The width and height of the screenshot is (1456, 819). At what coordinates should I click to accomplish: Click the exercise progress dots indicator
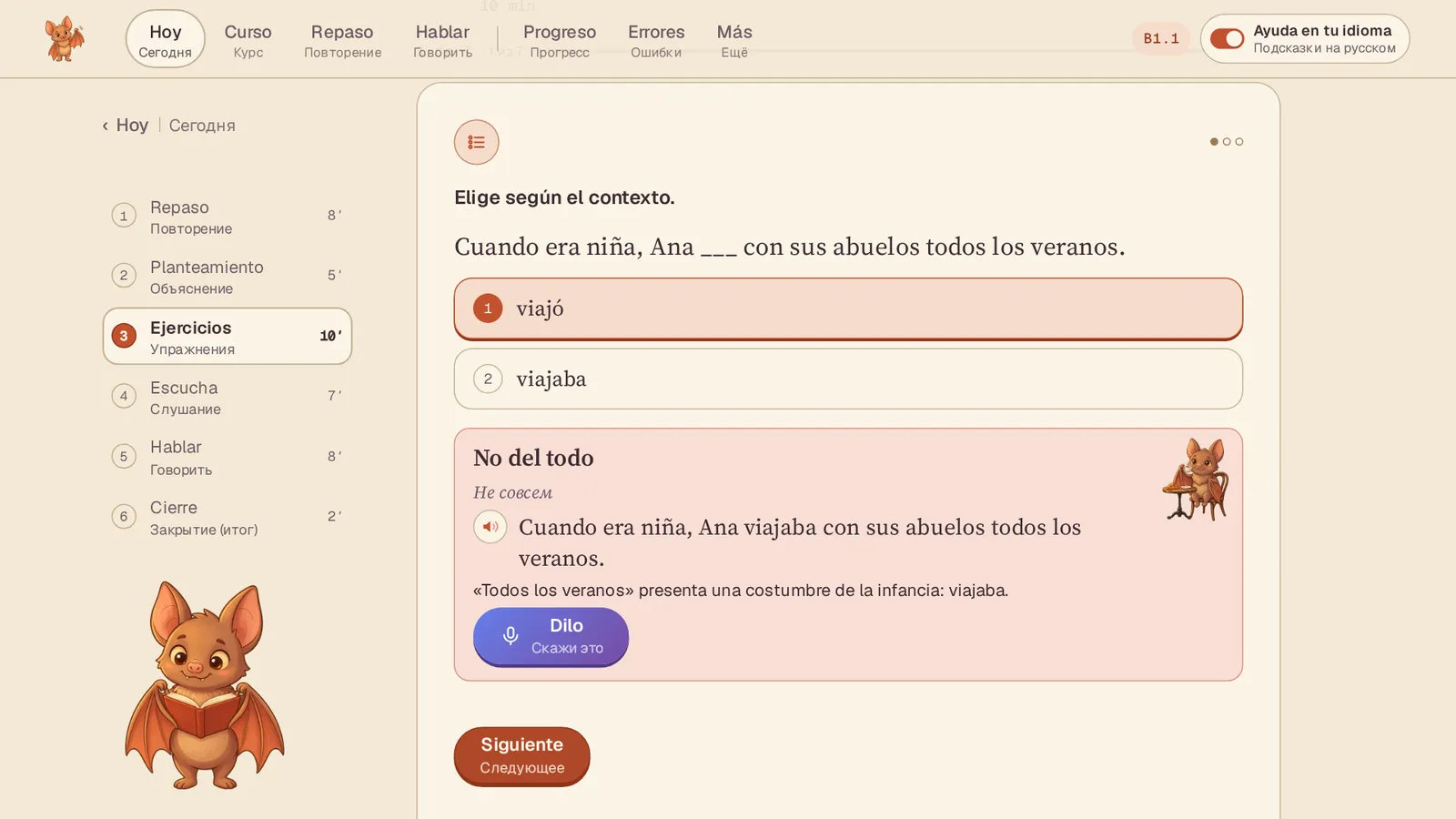pyautogui.click(x=1227, y=142)
